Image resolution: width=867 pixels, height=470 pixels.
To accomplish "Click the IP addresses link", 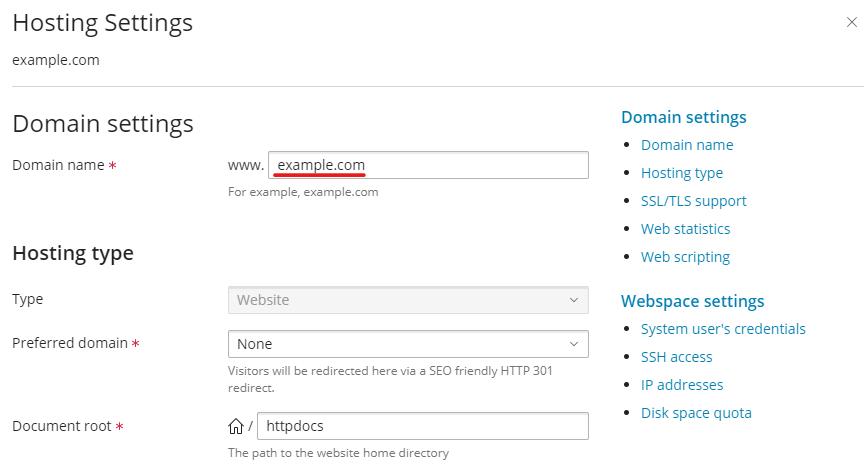I will tap(681, 385).
